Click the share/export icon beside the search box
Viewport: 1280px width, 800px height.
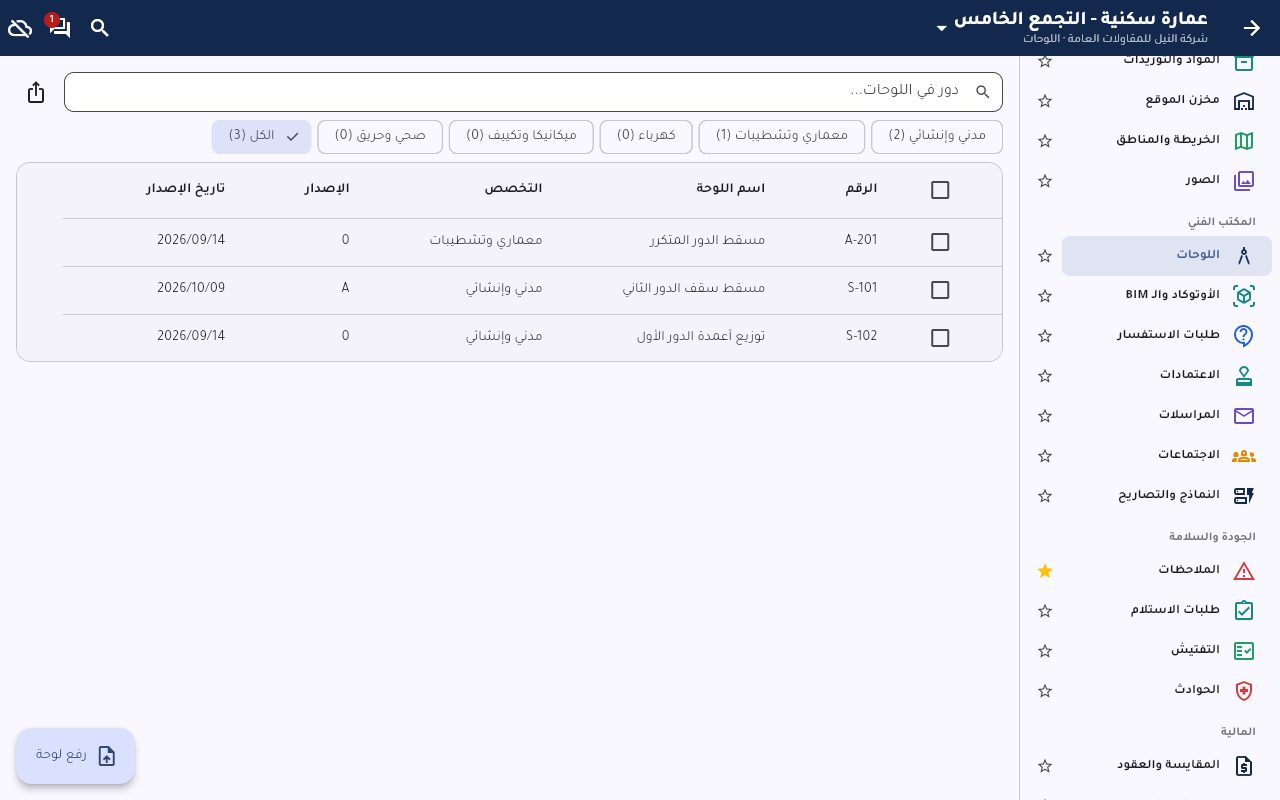pos(36,92)
